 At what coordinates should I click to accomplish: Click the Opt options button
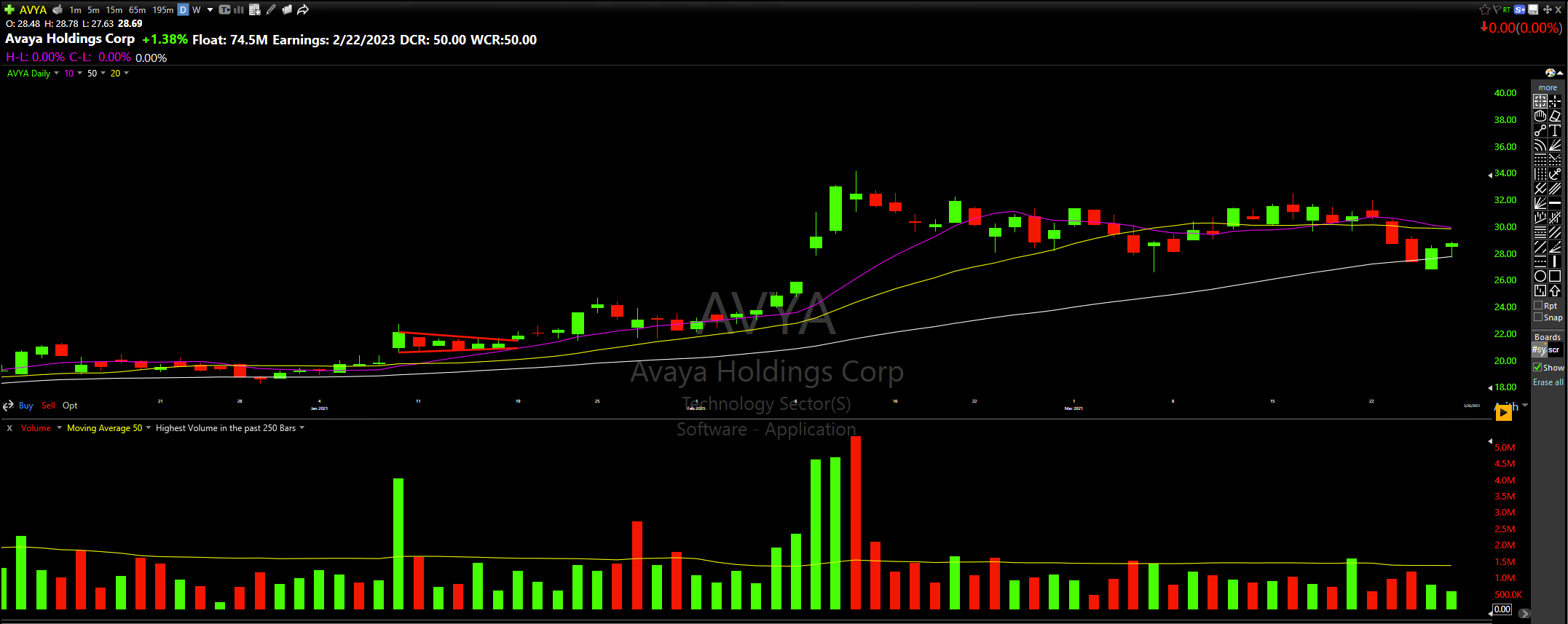click(x=70, y=406)
